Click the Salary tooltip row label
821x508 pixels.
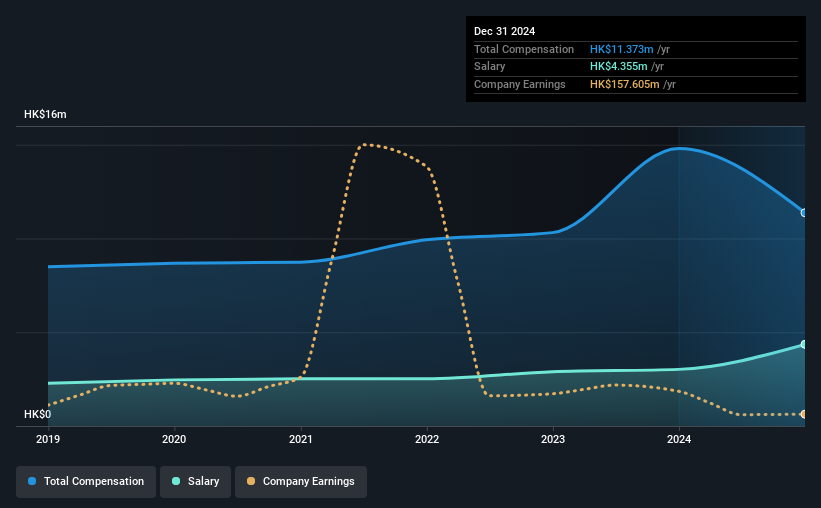click(490, 67)
